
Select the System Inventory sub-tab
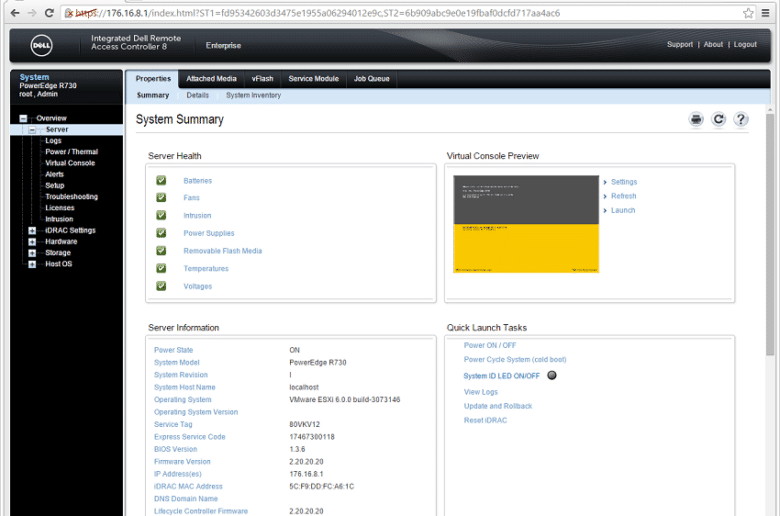point(253,95)
